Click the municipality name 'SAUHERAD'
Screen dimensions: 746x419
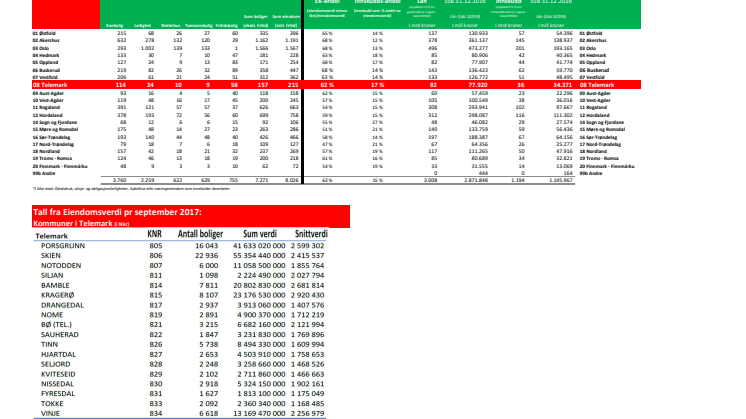(60, 335)
